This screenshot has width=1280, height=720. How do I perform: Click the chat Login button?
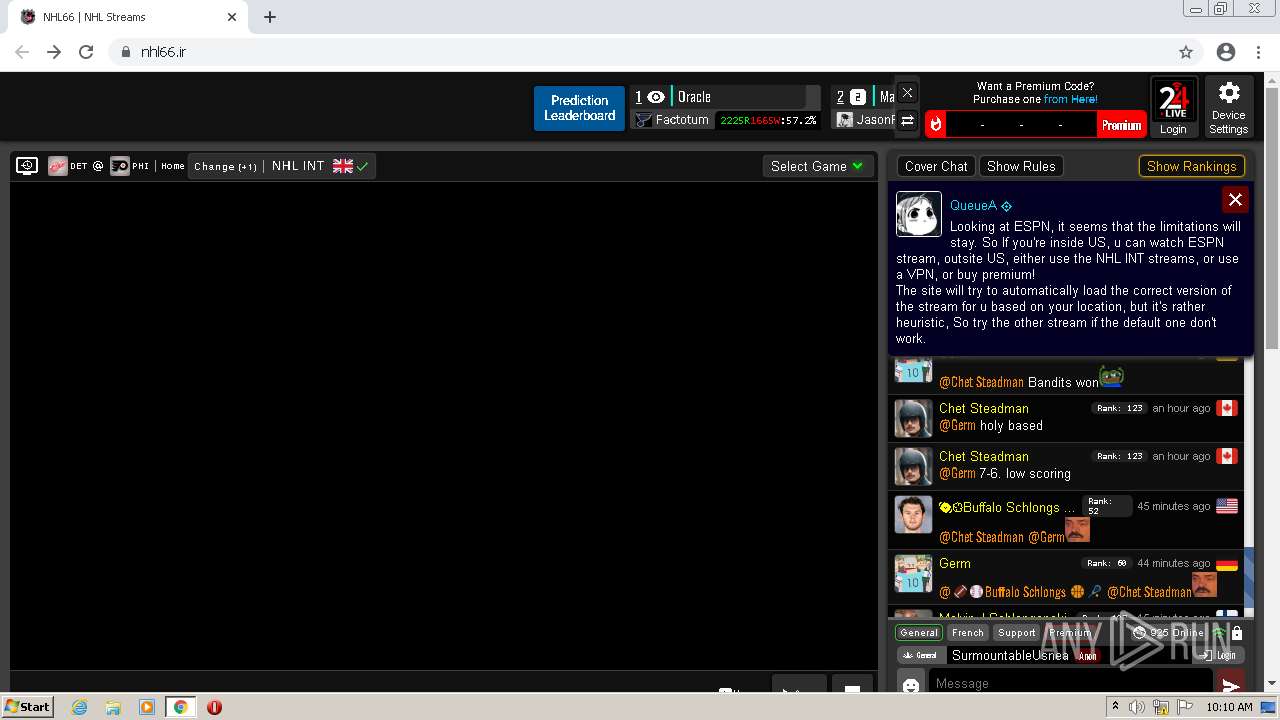[x=1219, y=655]
